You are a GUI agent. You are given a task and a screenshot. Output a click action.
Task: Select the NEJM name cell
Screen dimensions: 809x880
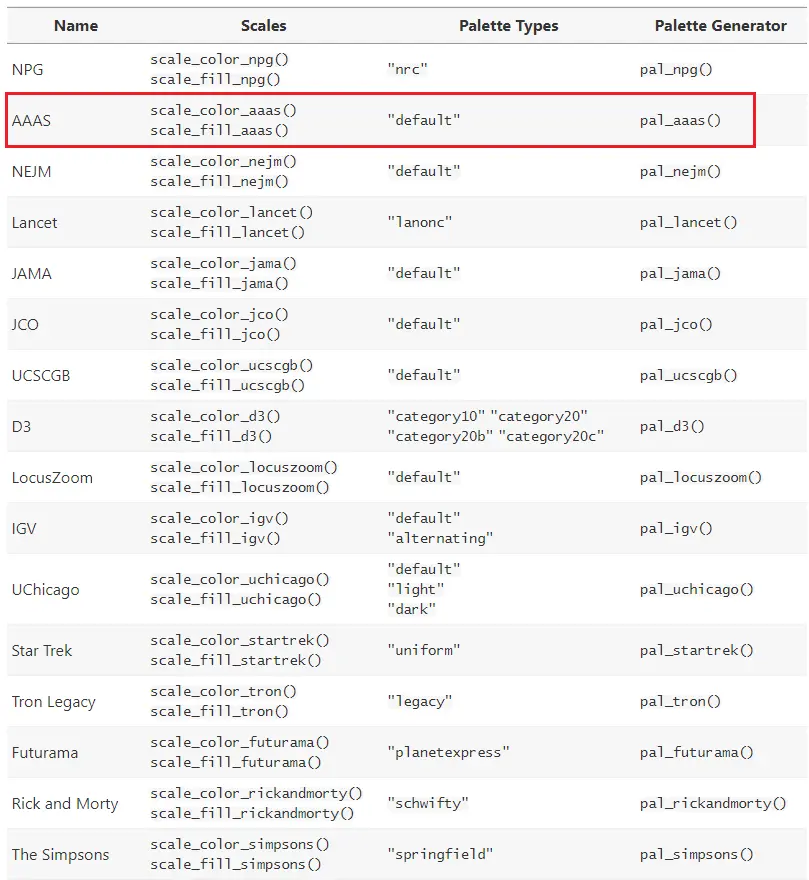pyautogui.click(x=31, y=172)
